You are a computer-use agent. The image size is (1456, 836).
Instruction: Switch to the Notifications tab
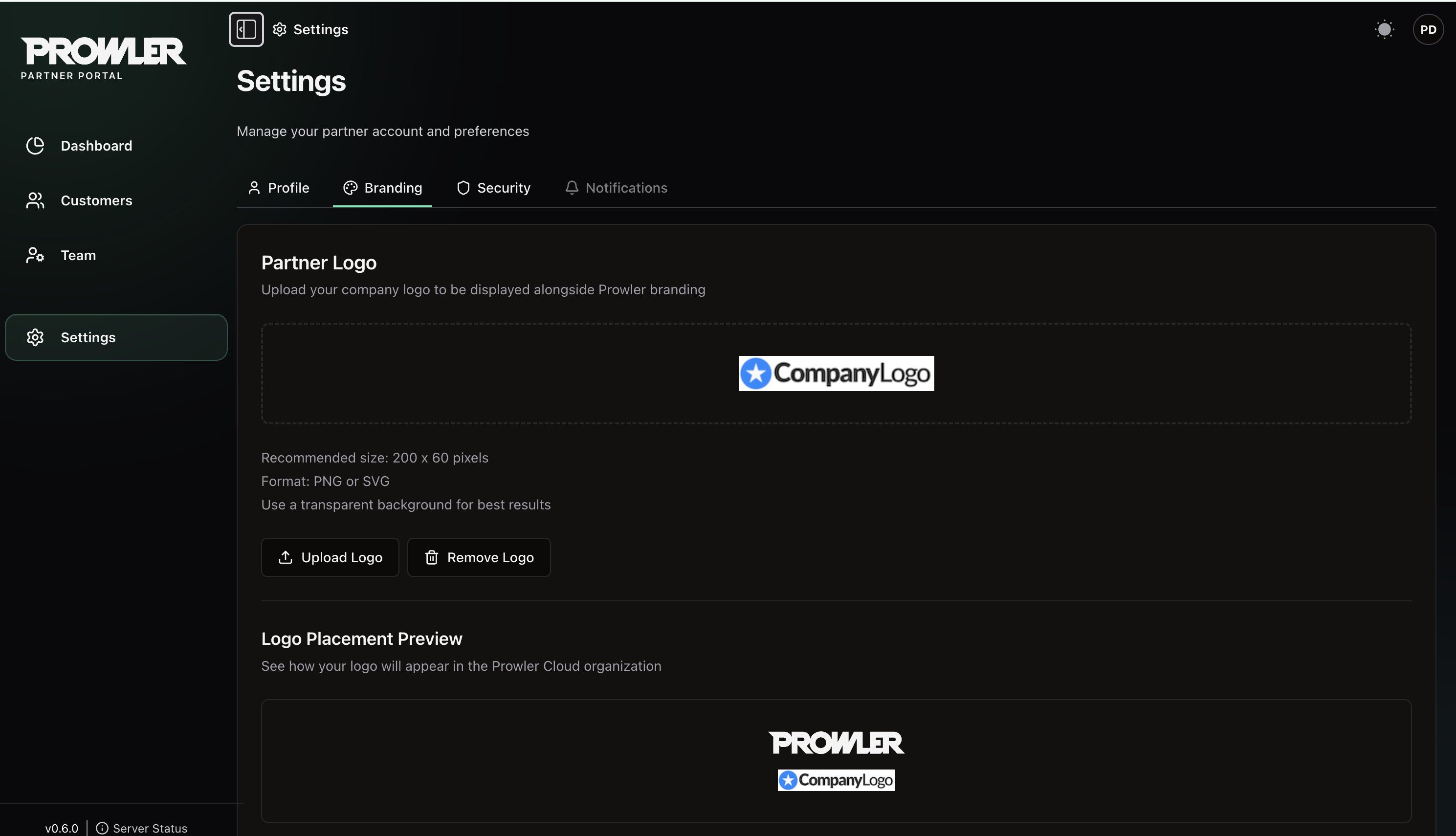coord(616,188)
